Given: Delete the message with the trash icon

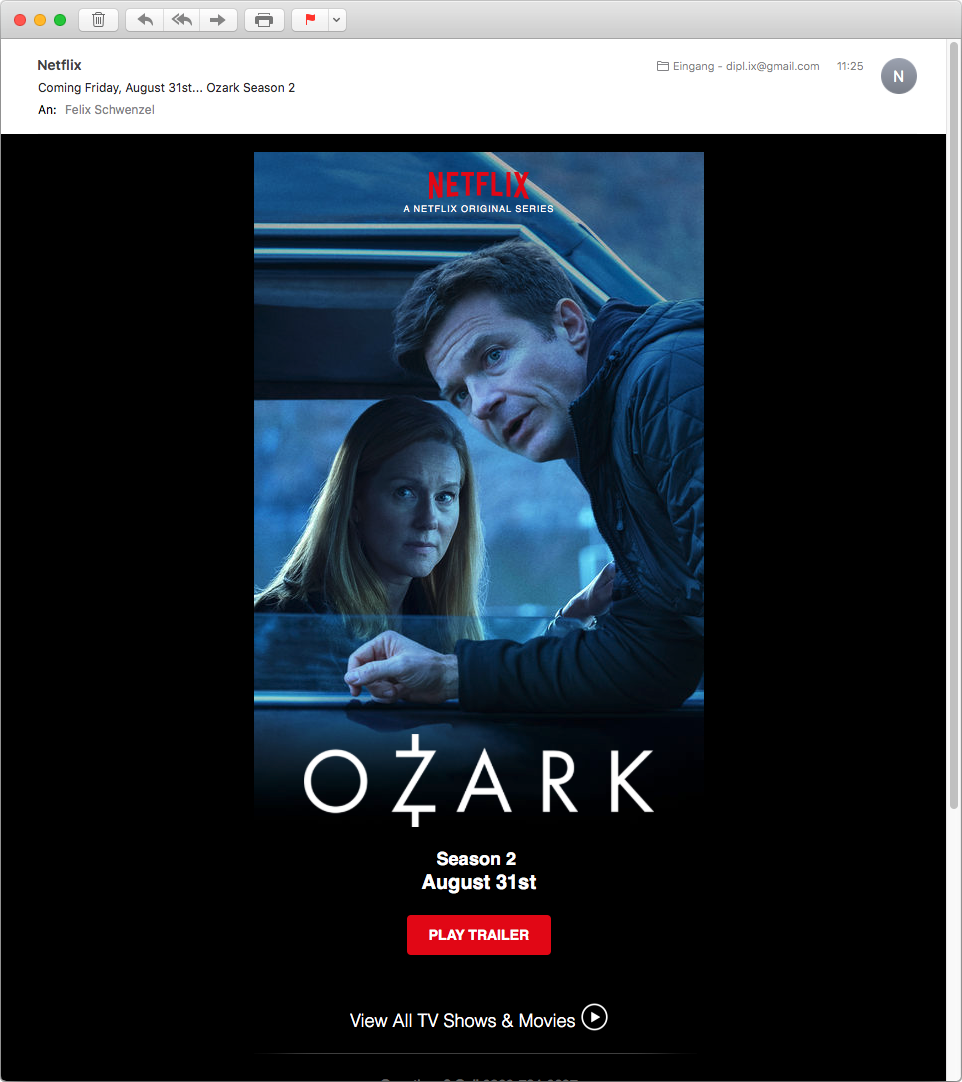Looking at the screenshot, I should [99, 20].
